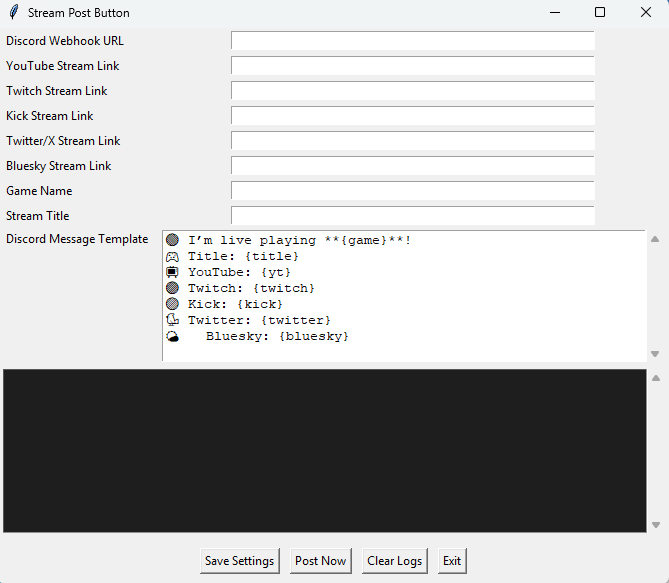Click the "I'm live playing **{game}**!" line
Image resolution: width=669 pixels, height=583 pixels.
(x=300, y=240)
